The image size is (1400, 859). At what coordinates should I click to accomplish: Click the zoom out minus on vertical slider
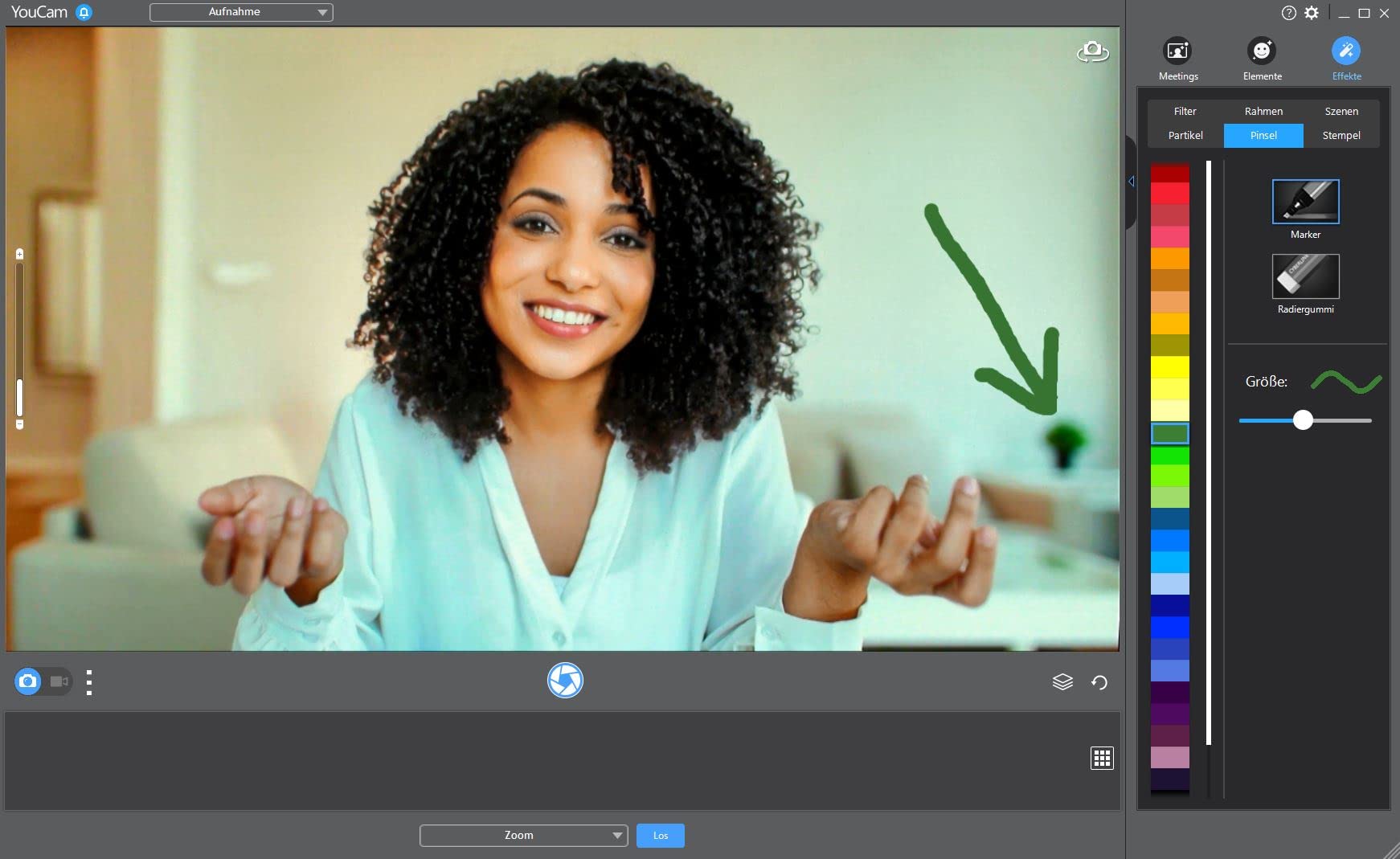pos(20,424)
